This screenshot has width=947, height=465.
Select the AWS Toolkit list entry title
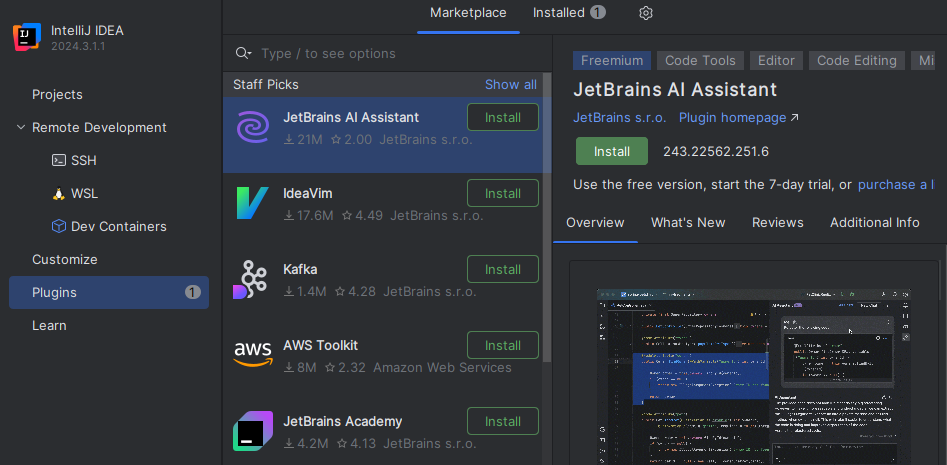tap(321, 345)
